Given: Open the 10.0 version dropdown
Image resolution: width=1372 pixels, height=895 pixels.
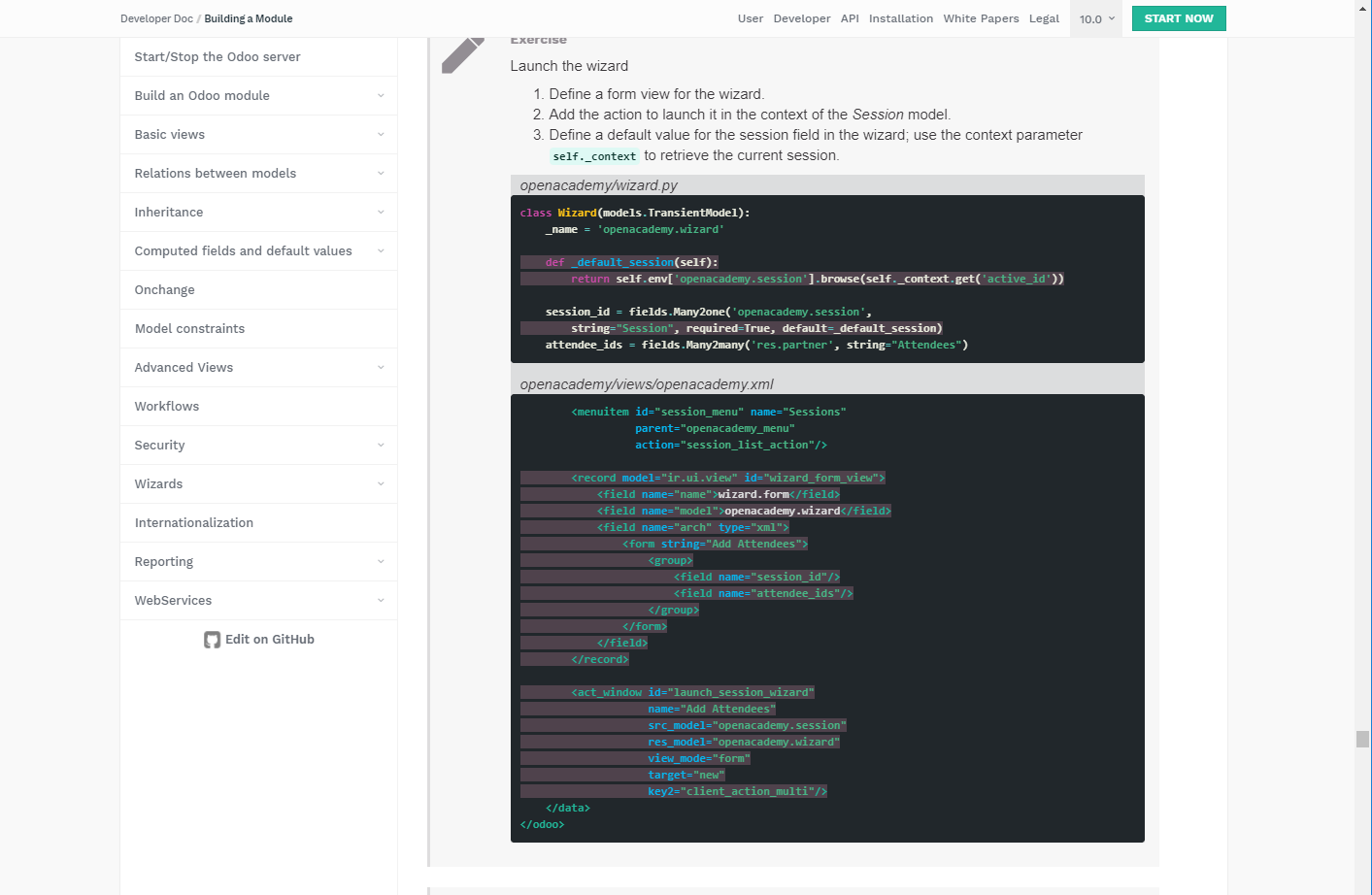Looking at the screenshot, I should [x=1095, y=17].
